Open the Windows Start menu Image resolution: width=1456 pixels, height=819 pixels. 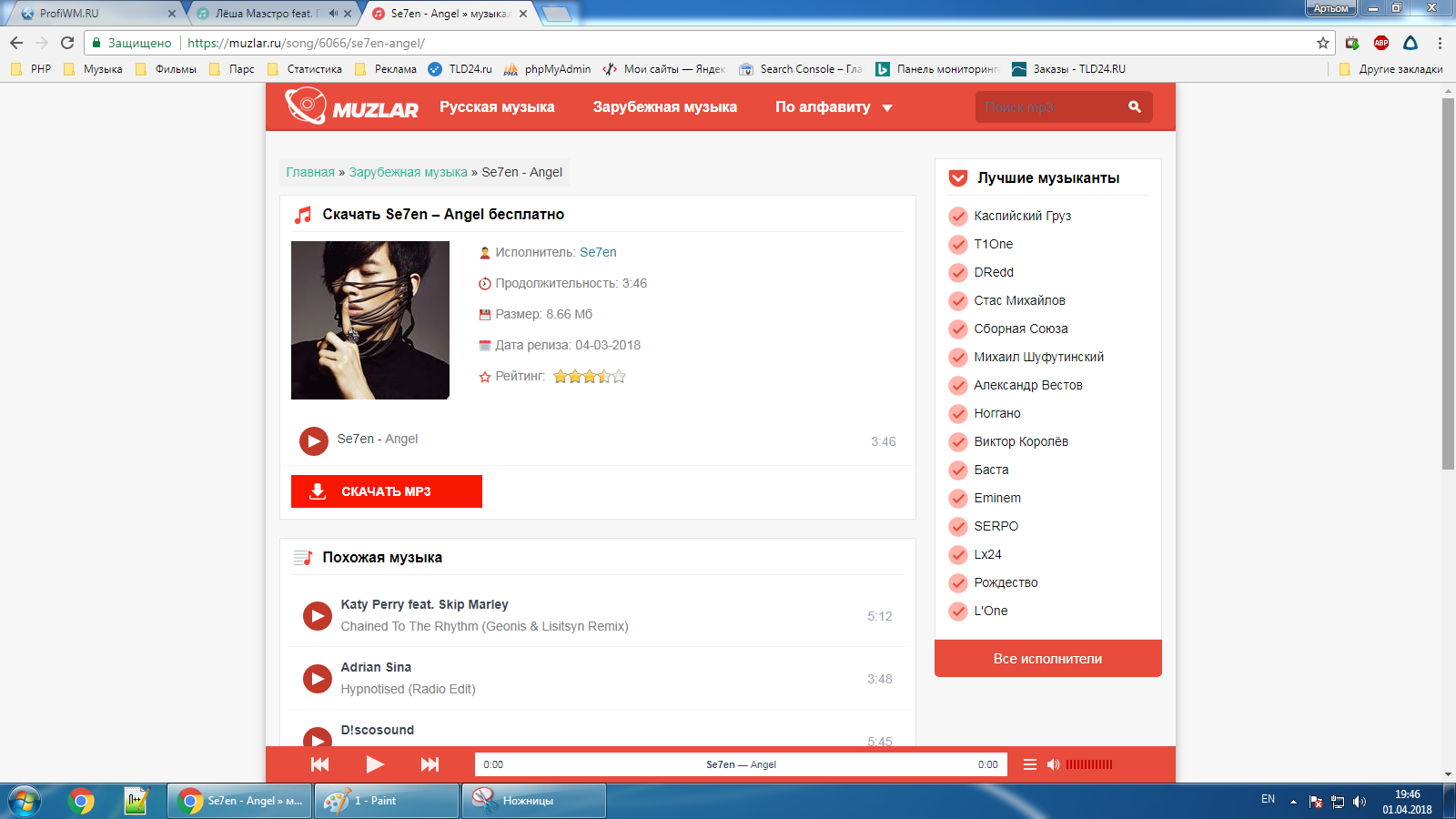click(x=25, y=801)
